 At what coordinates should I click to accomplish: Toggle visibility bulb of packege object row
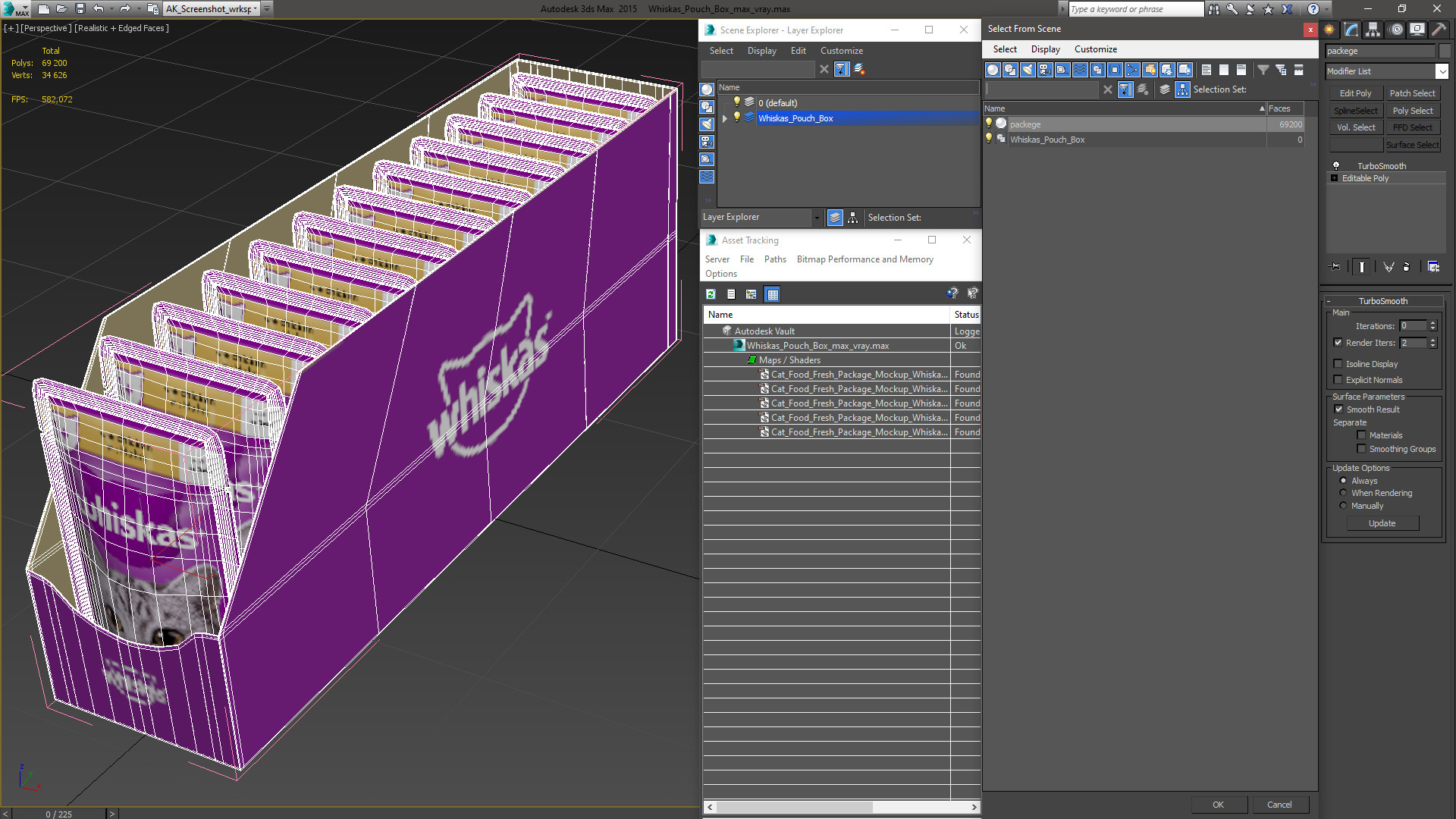[988, 124]
